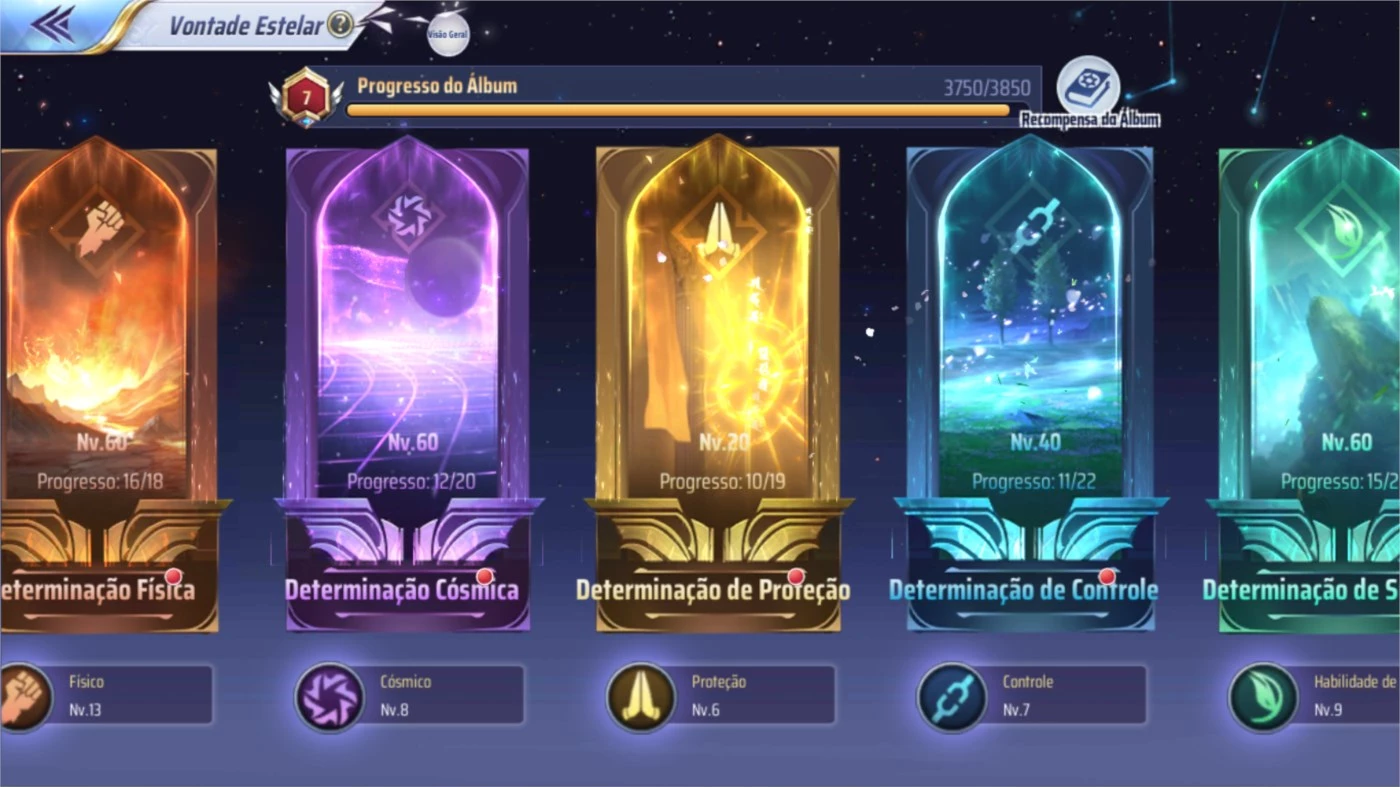Open the Visão Geral overview icon
This screenshot has height=787, width=1400.
447,34
